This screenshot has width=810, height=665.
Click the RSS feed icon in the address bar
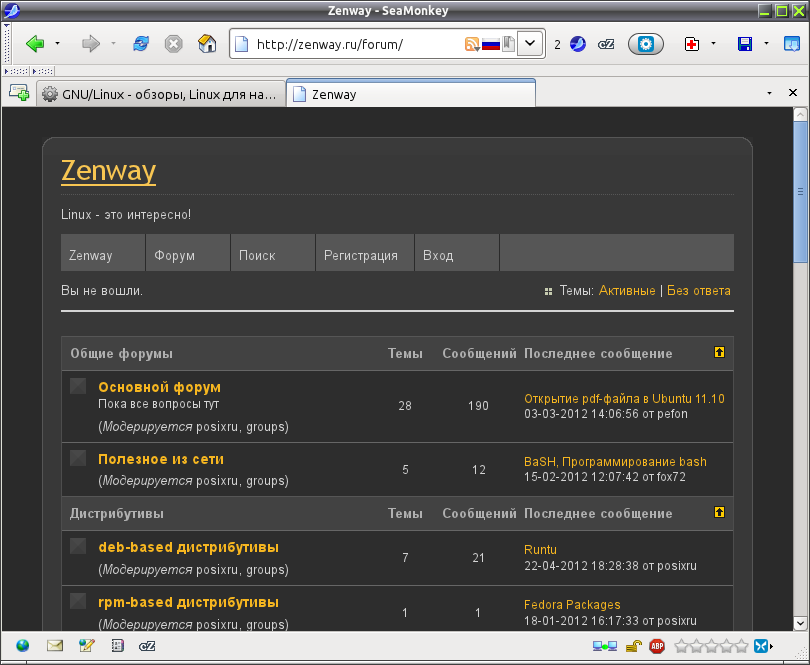click(472, 44)
